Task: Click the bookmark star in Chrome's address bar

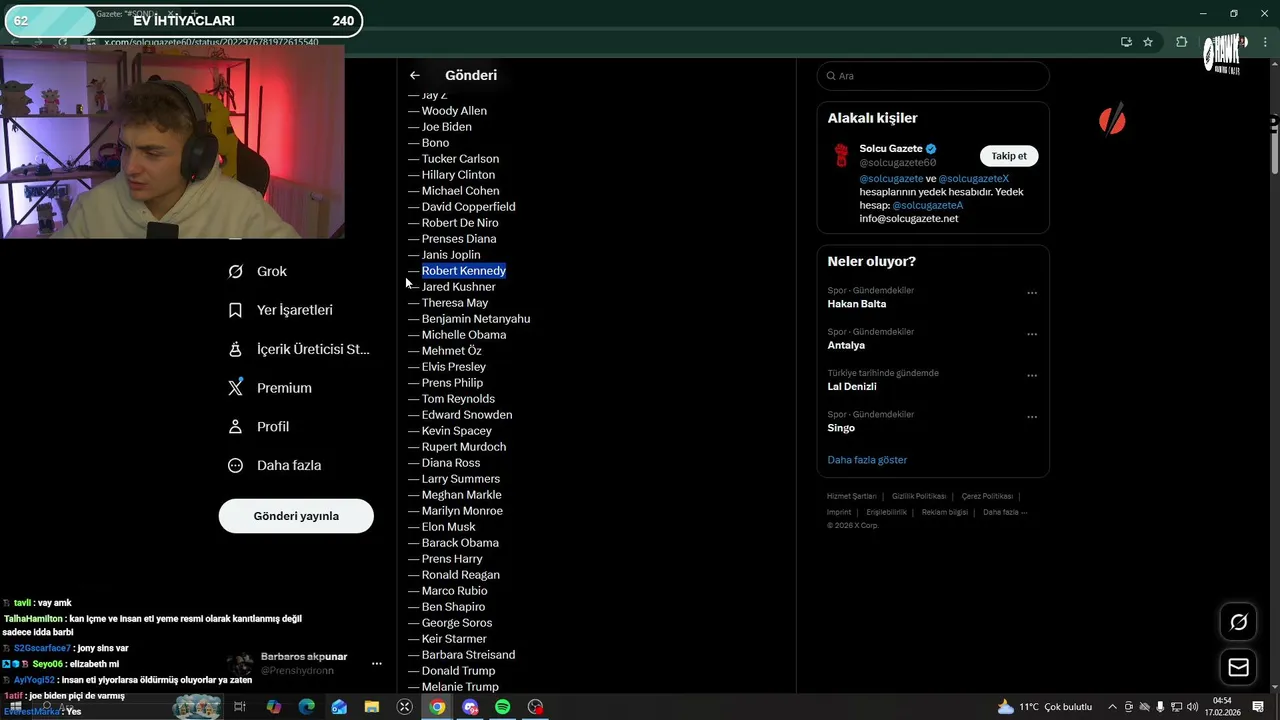Action: (x=1148, y=42)
